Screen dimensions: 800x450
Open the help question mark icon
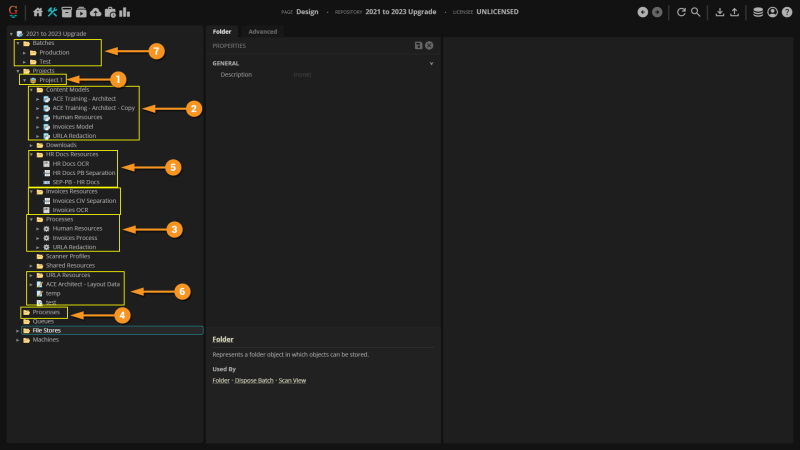(786, 12)
